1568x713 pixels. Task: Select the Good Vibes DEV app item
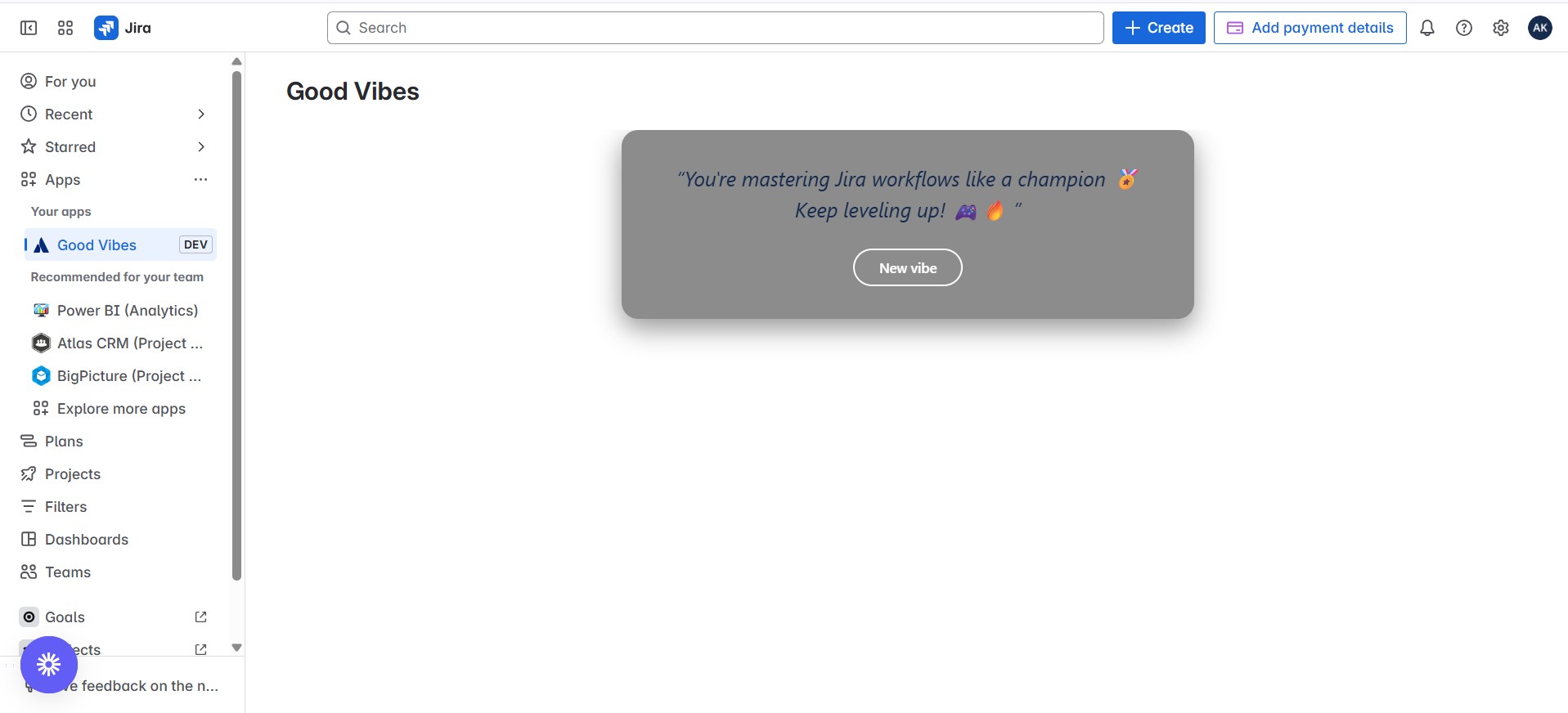pos(121,244)
